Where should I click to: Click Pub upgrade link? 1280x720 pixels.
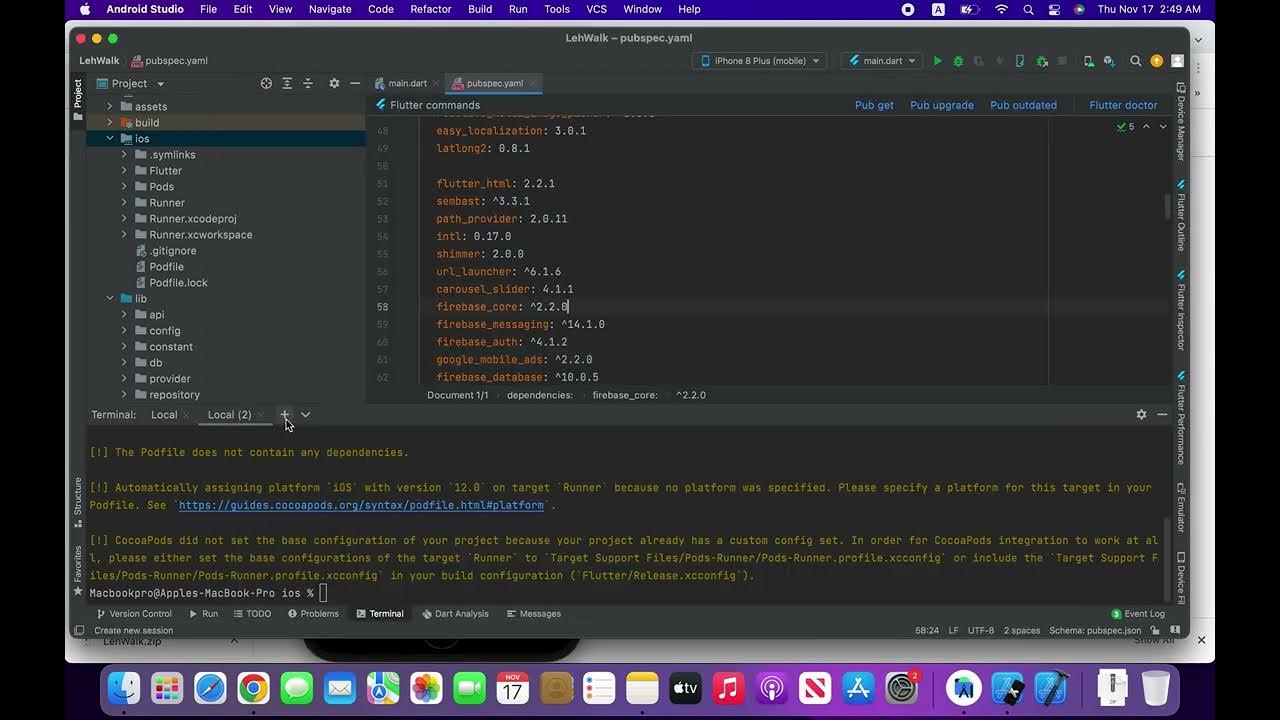click(942, 105)
